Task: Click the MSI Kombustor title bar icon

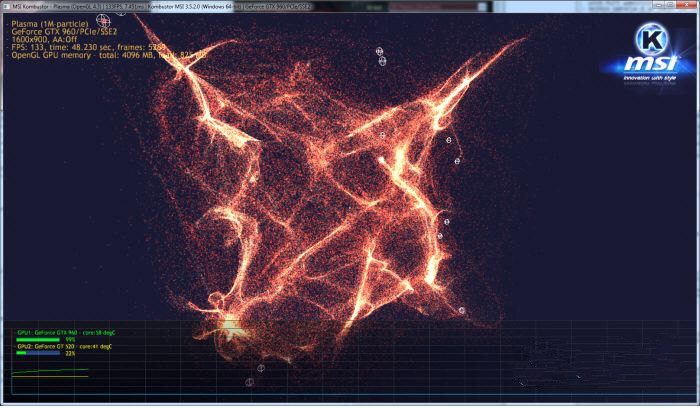Action: point(8,7)
